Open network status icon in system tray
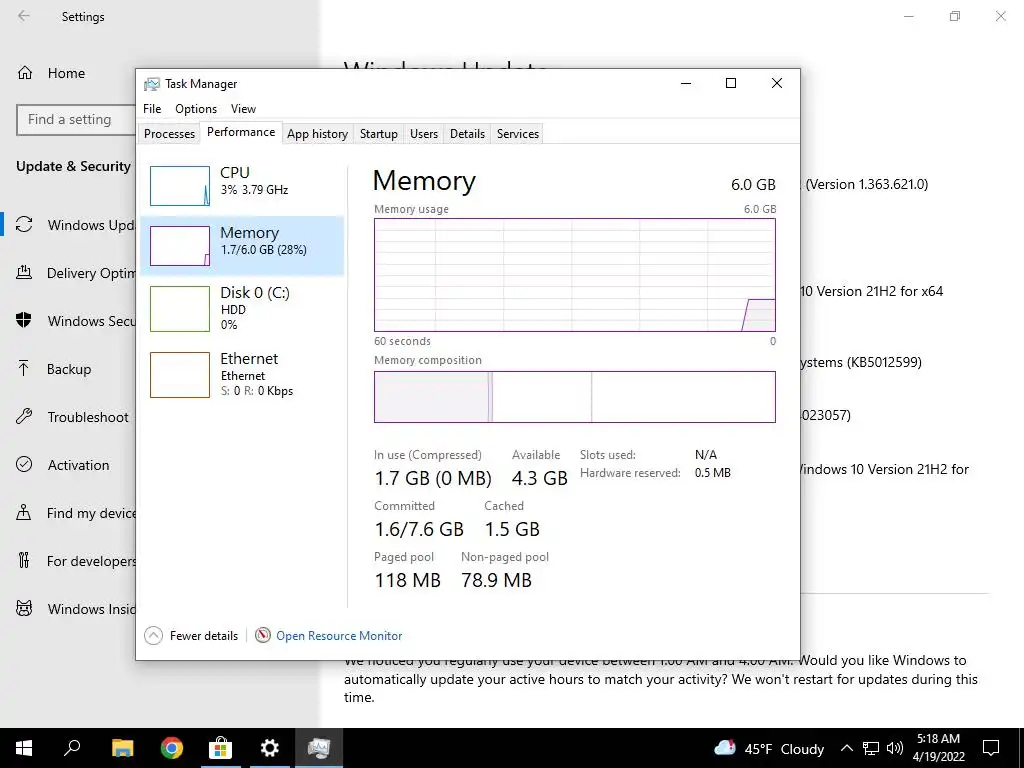Viewport: 1024px width, 768px height. pyautogui.click(x=871, y=748)
